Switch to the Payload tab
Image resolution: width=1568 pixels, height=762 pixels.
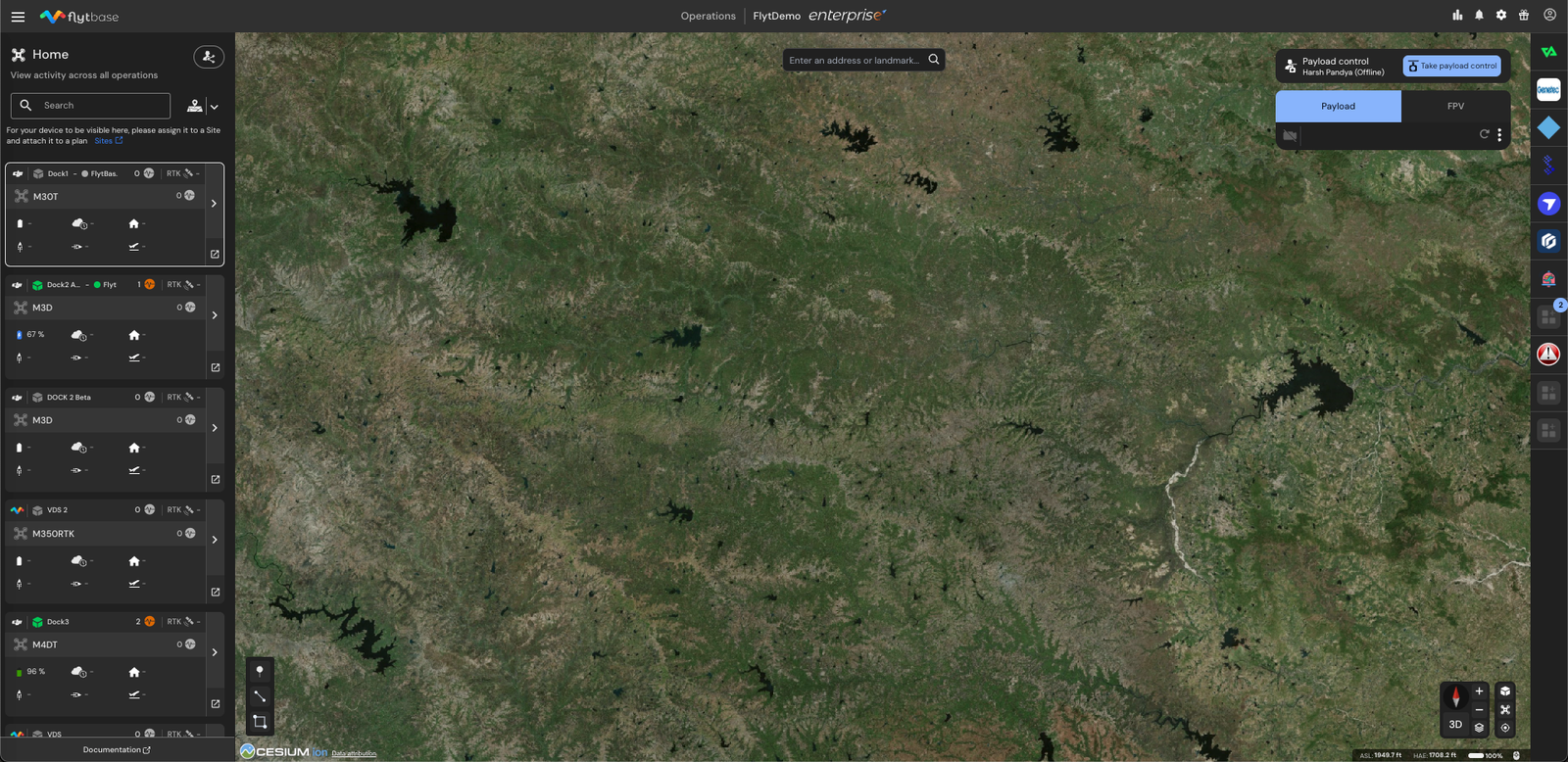1338,106
